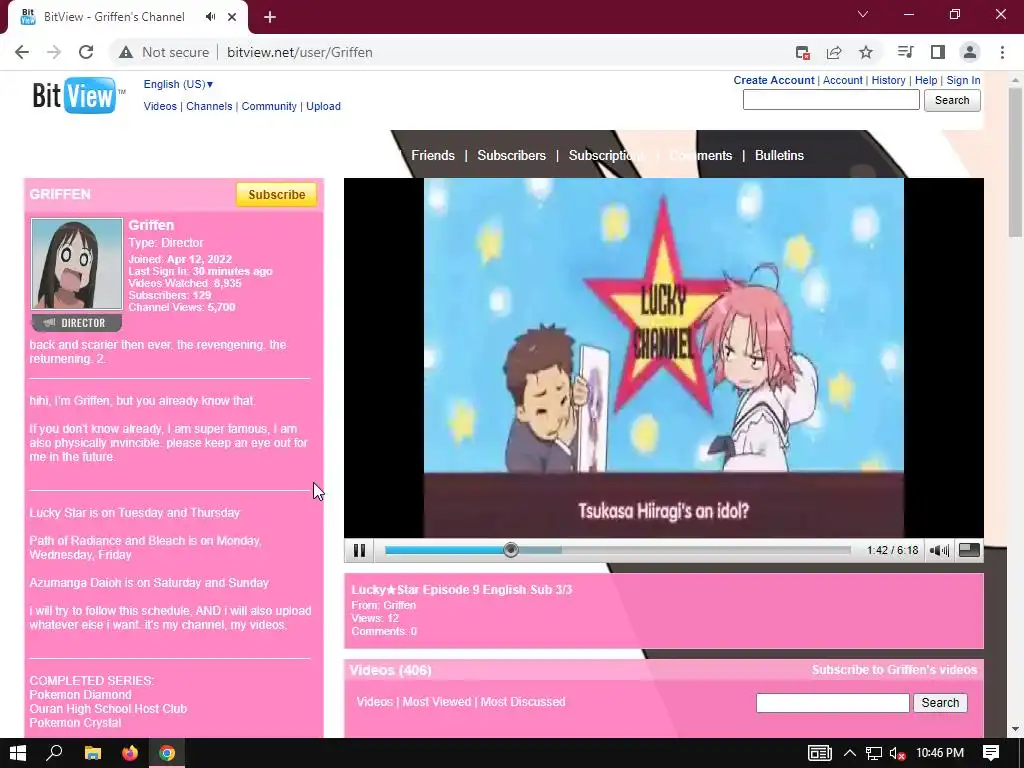Open the Windows Start menu
This screenshot has height=768, width=1024.
pos(18,753)
